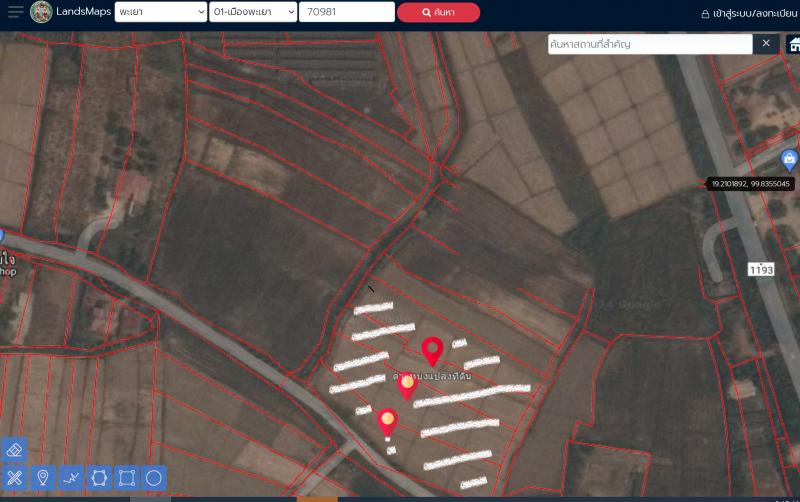The width and height of the screenshot is (800, 502).
Task: Select the draw polyline tool
Action: [x=71, y=477]
